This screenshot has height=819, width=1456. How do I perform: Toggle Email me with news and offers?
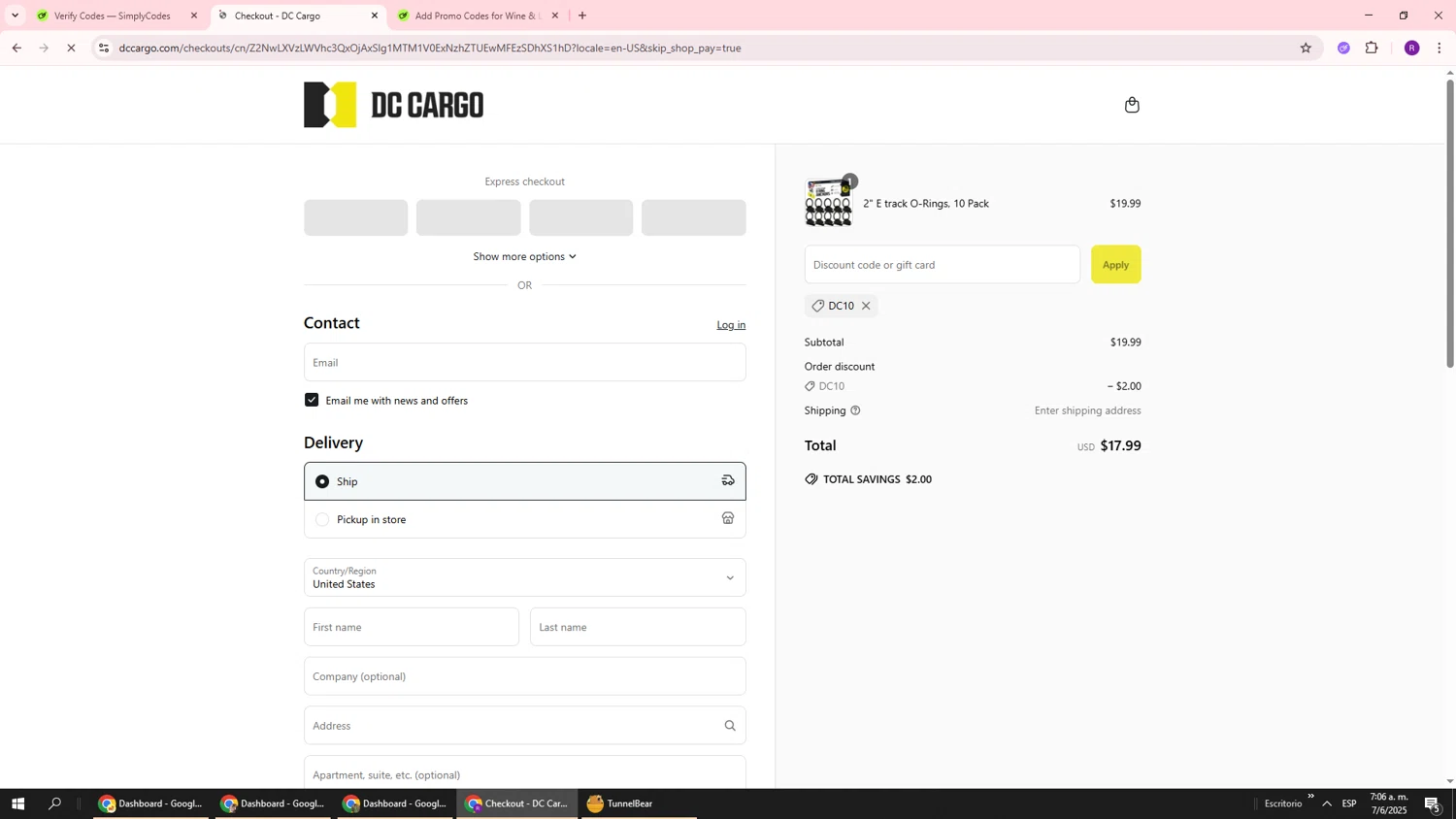pyautogui.click(x=312, y=400)
